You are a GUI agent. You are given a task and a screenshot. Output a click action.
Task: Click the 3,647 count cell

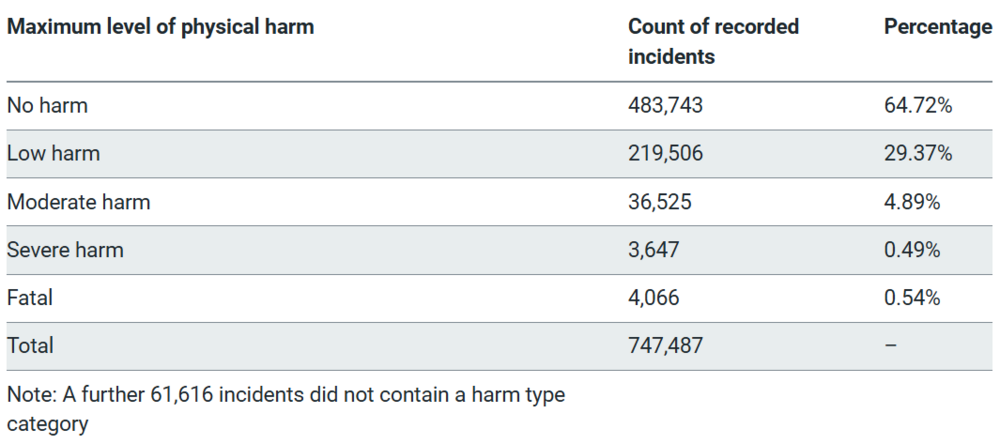[654, 249]
